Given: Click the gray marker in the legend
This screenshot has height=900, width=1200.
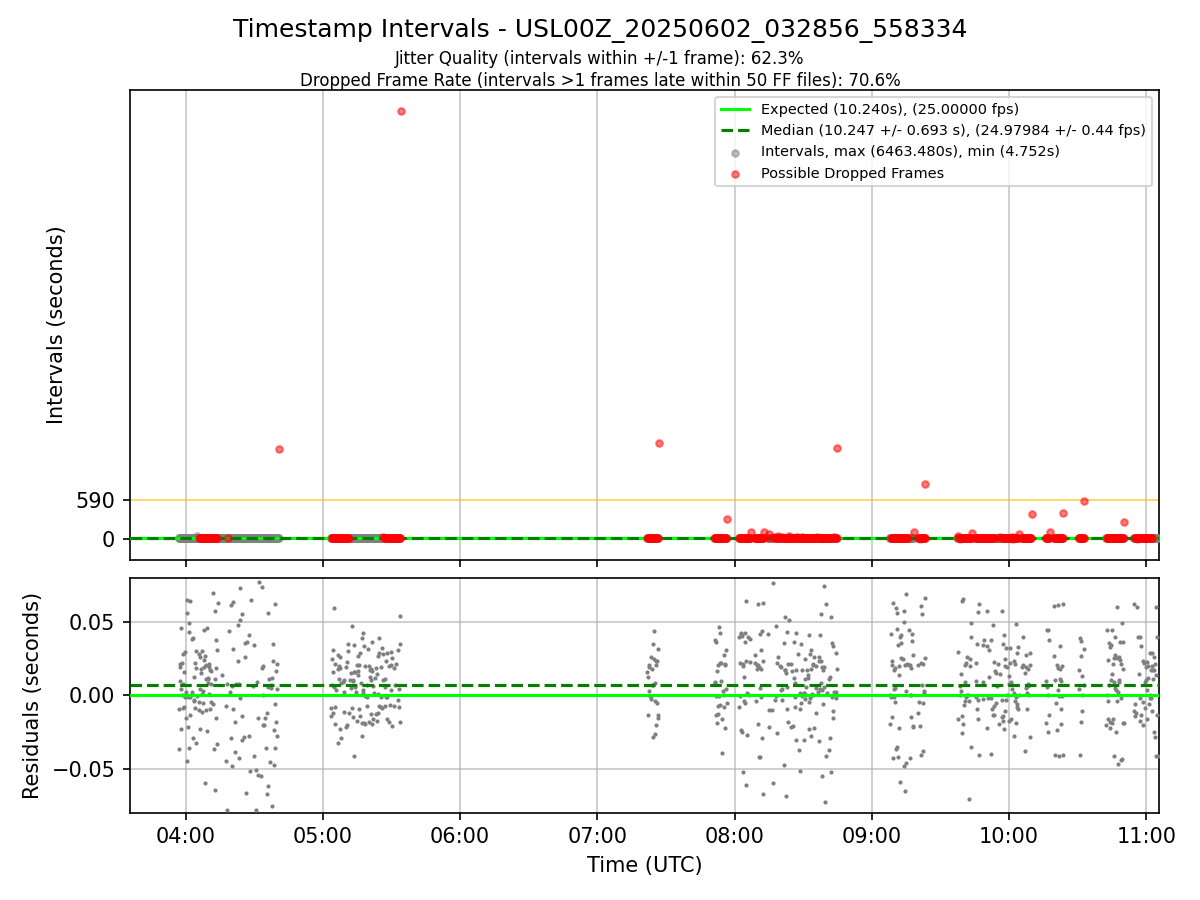Looking at the screenshot, I should coord(736,152).
